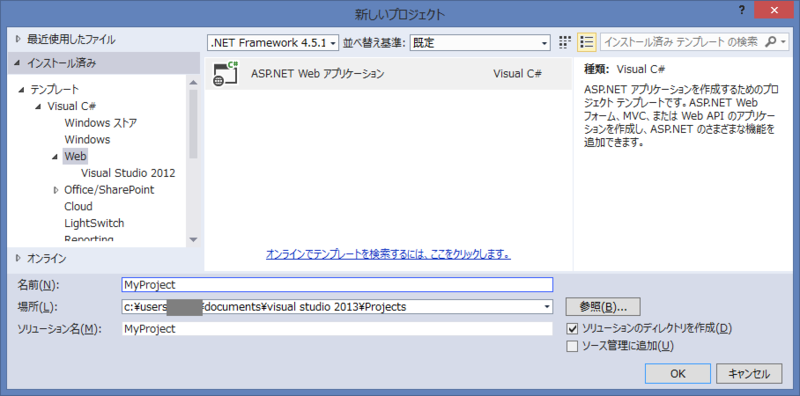
Task: Click the installed templates search box
Action: click(x=683, y=42)
